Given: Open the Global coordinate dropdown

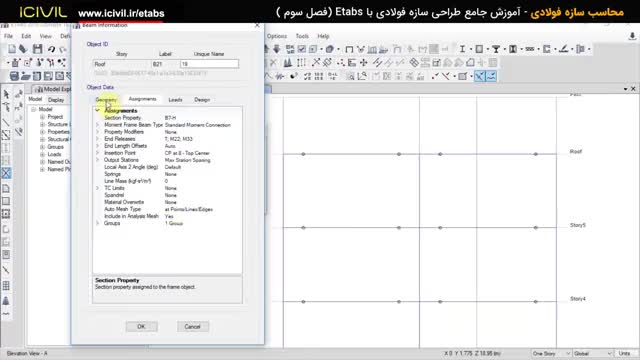Looking at the screenshot, I should point(593,353).
